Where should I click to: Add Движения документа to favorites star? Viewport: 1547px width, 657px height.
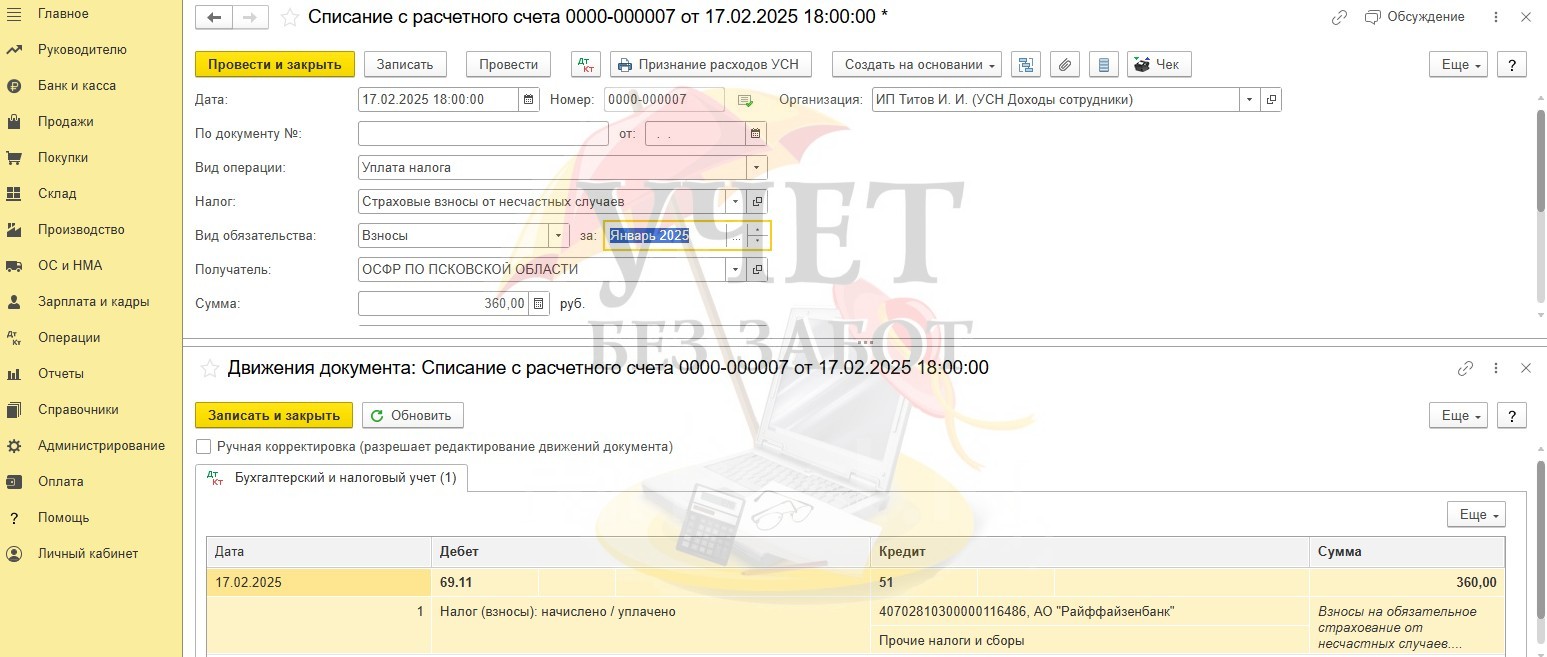click(210, 369)
